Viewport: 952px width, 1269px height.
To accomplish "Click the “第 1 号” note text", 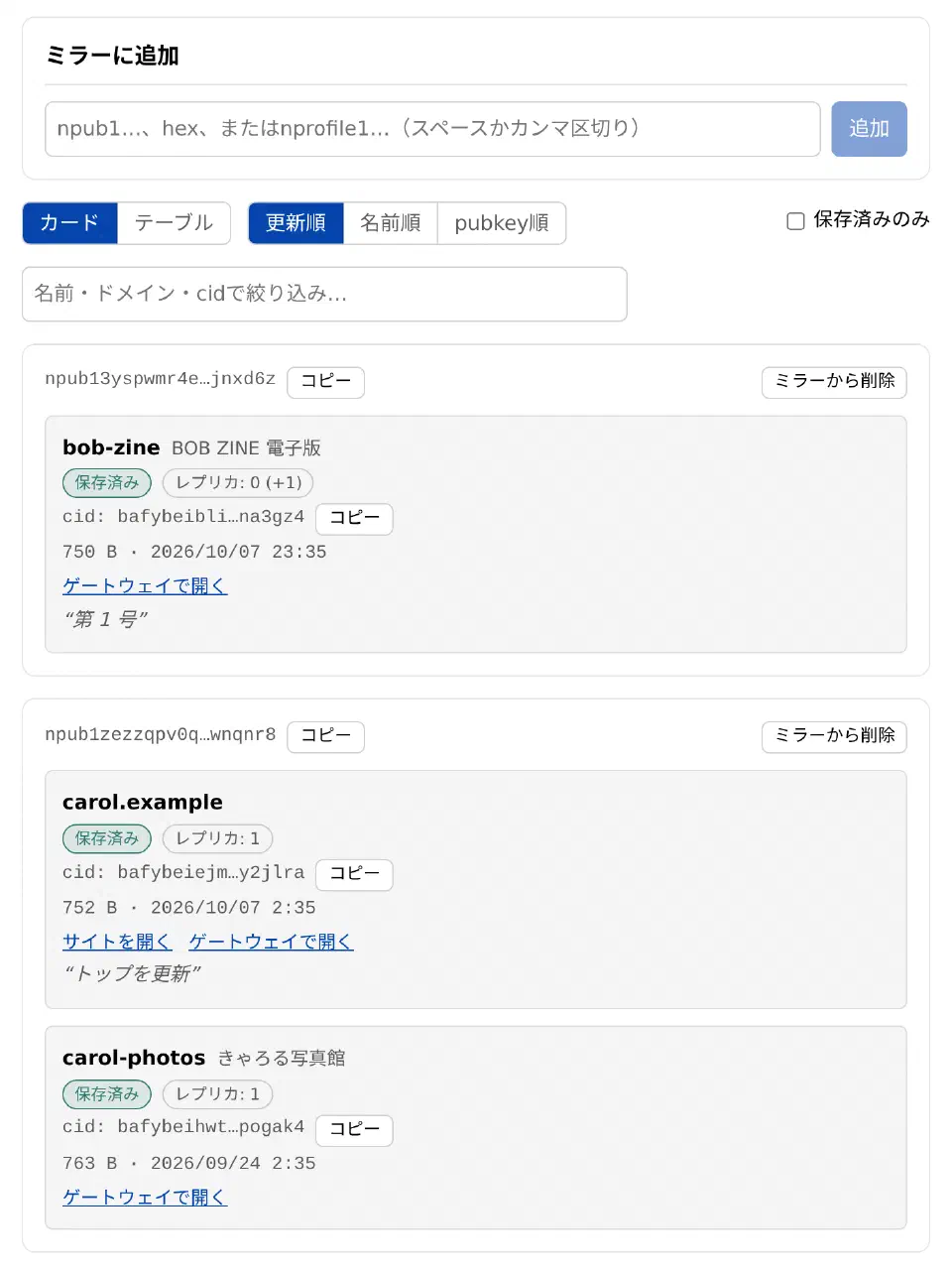I will click(x=106, y=619).
